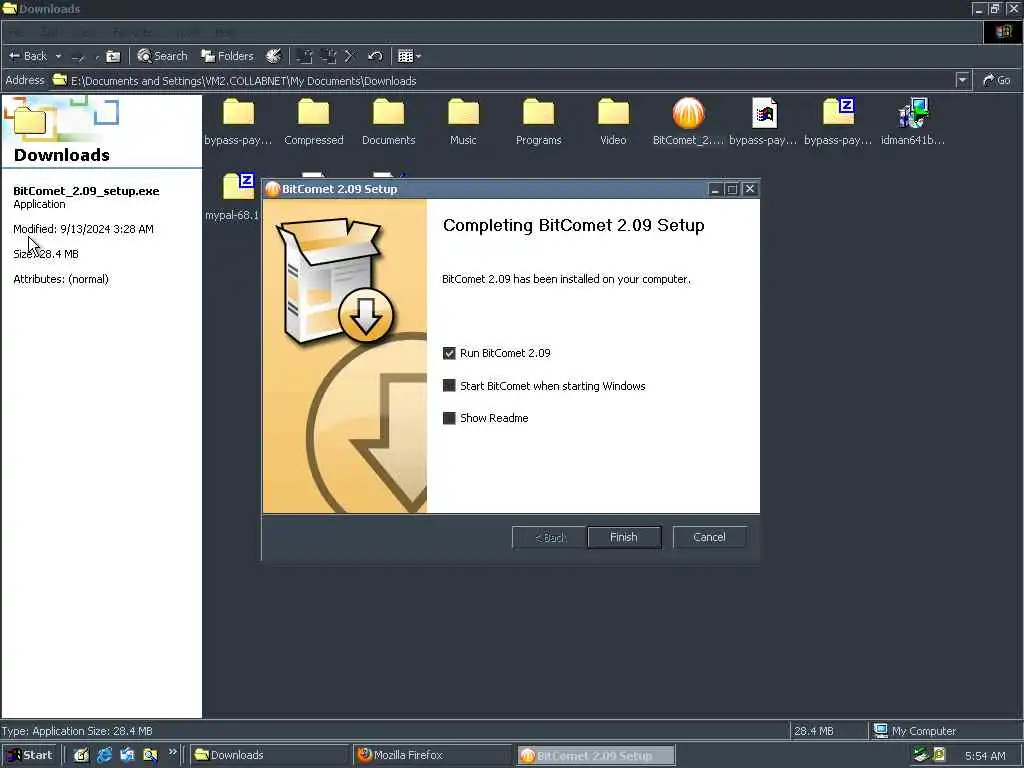Close the BitComet 2.09 Setup dialog
Screen dimensions: 1024x768
(750, 189)
